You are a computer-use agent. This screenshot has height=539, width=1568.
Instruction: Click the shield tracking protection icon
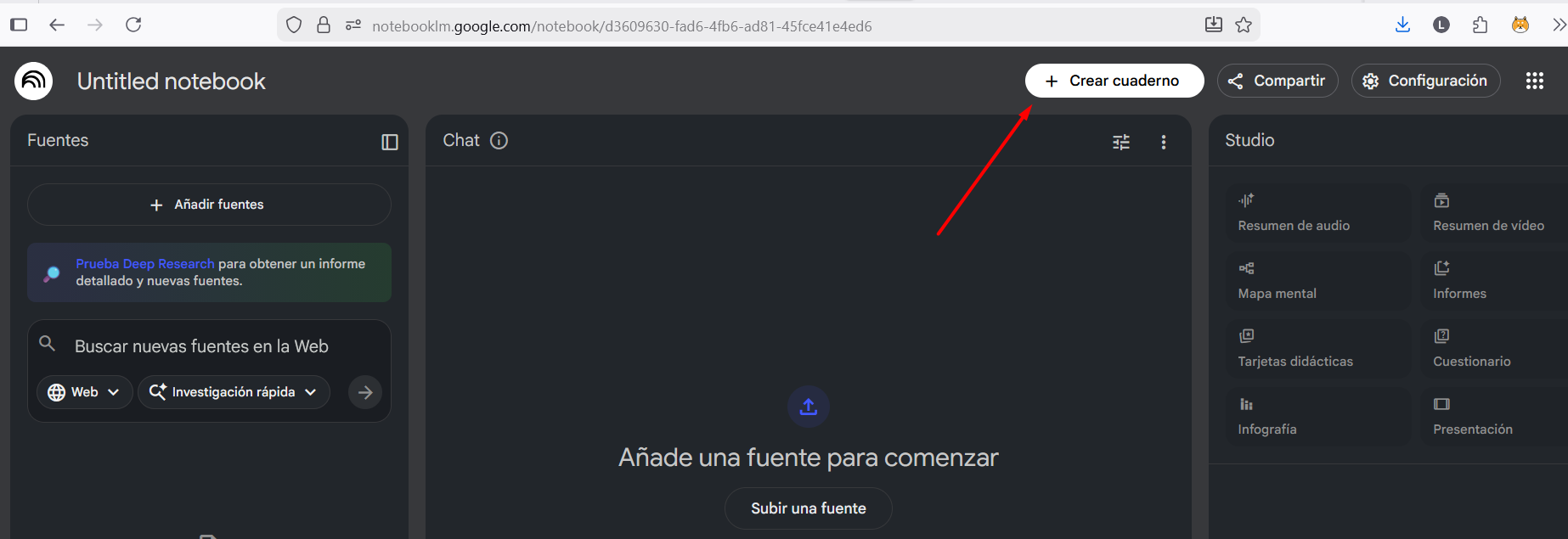click(x=294, y=25)
